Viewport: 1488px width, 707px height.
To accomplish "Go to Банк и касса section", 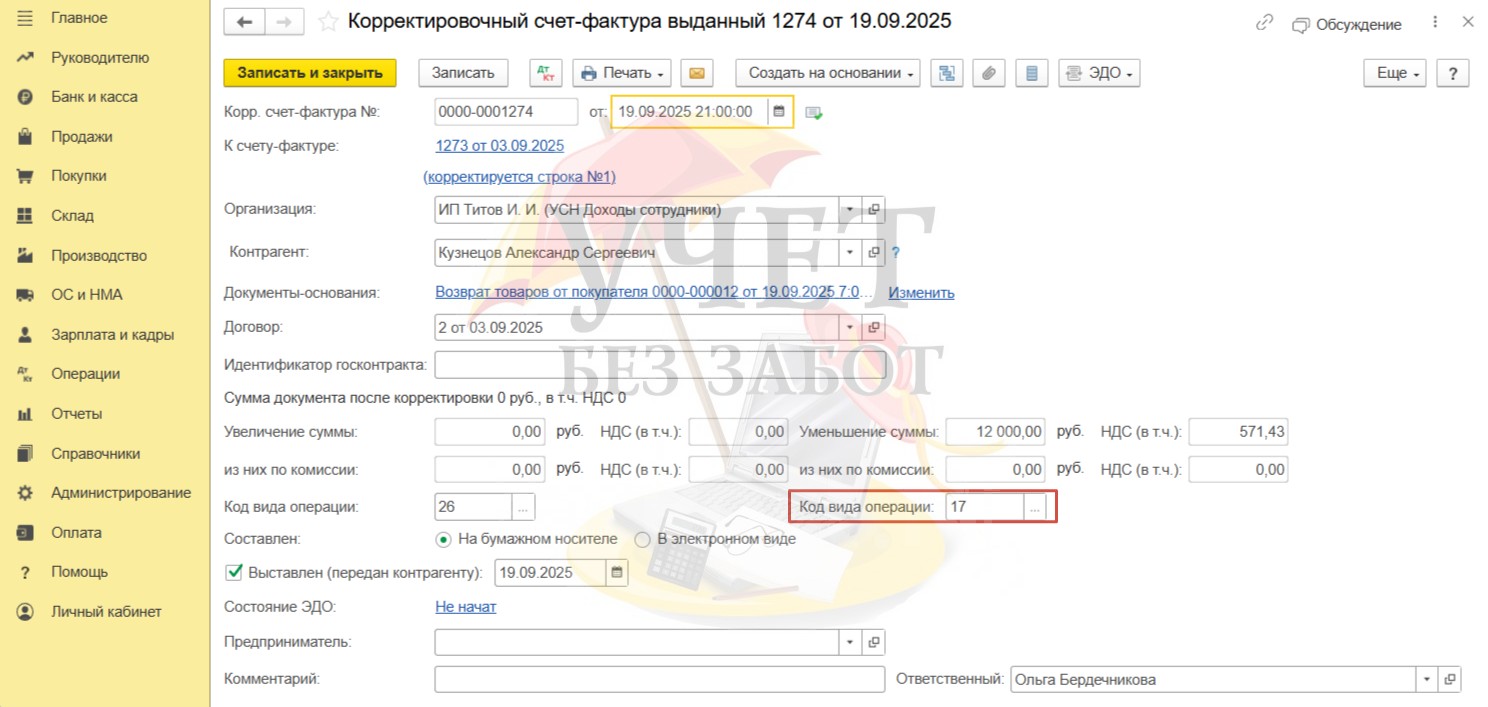I will [x=94, y=97].
